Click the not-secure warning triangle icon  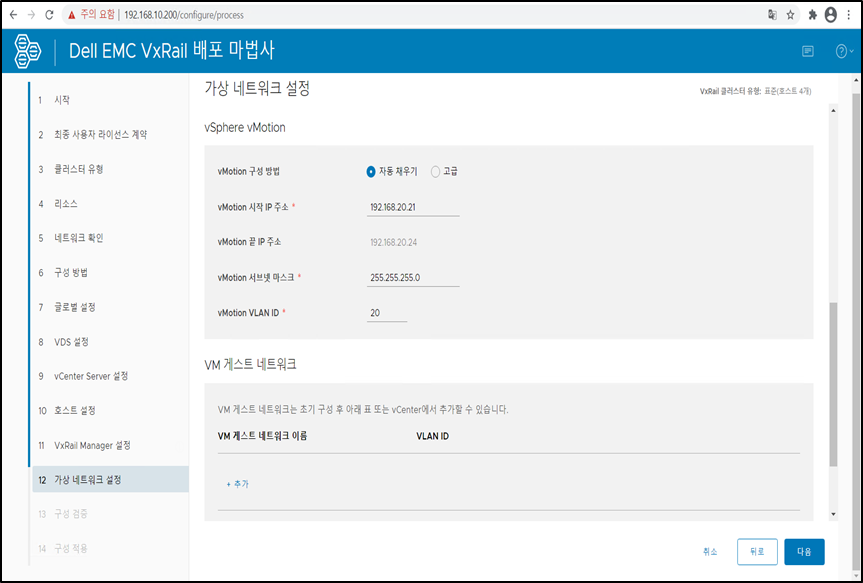(x=72, y=15)
